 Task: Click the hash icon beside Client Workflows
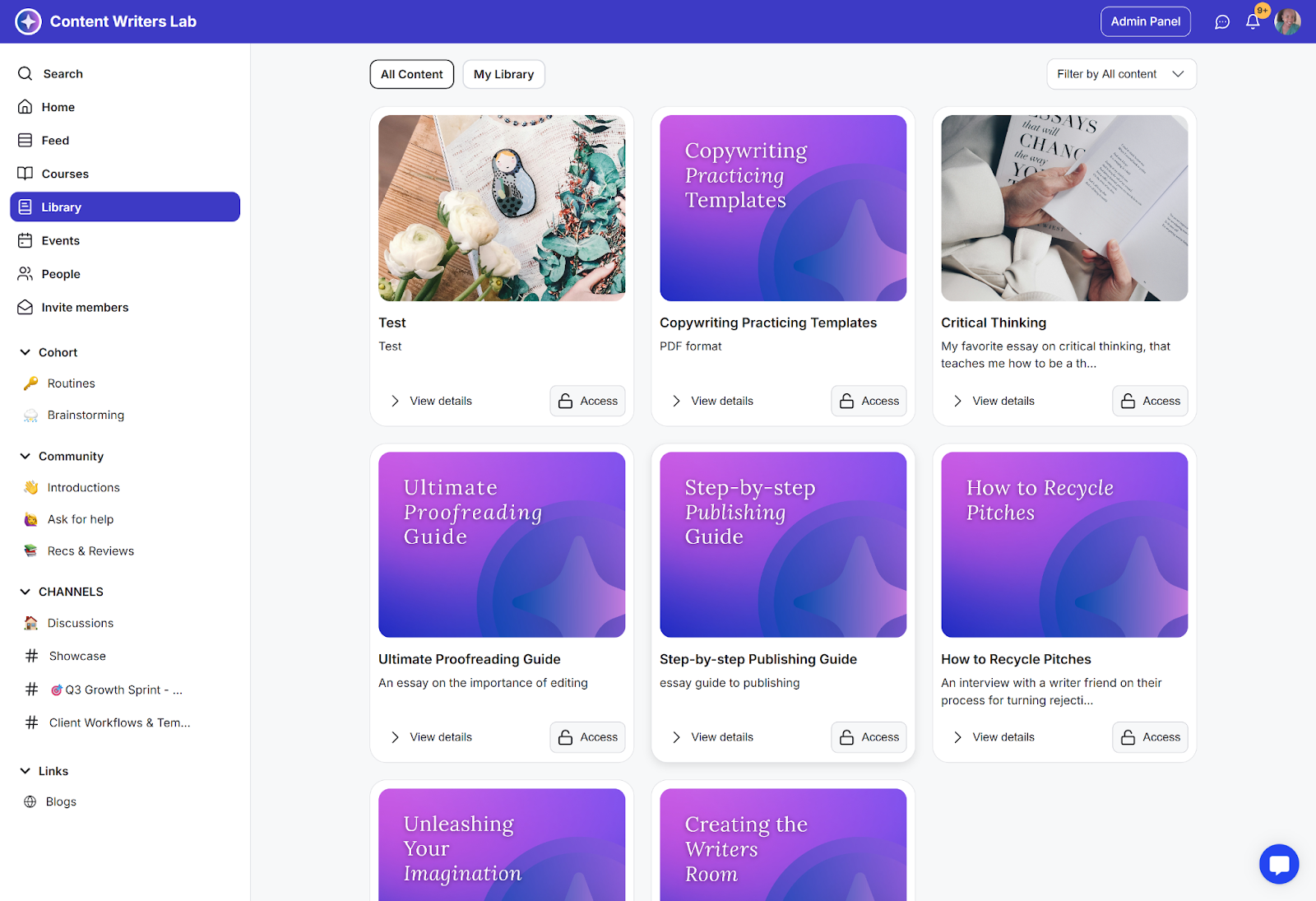32,722
